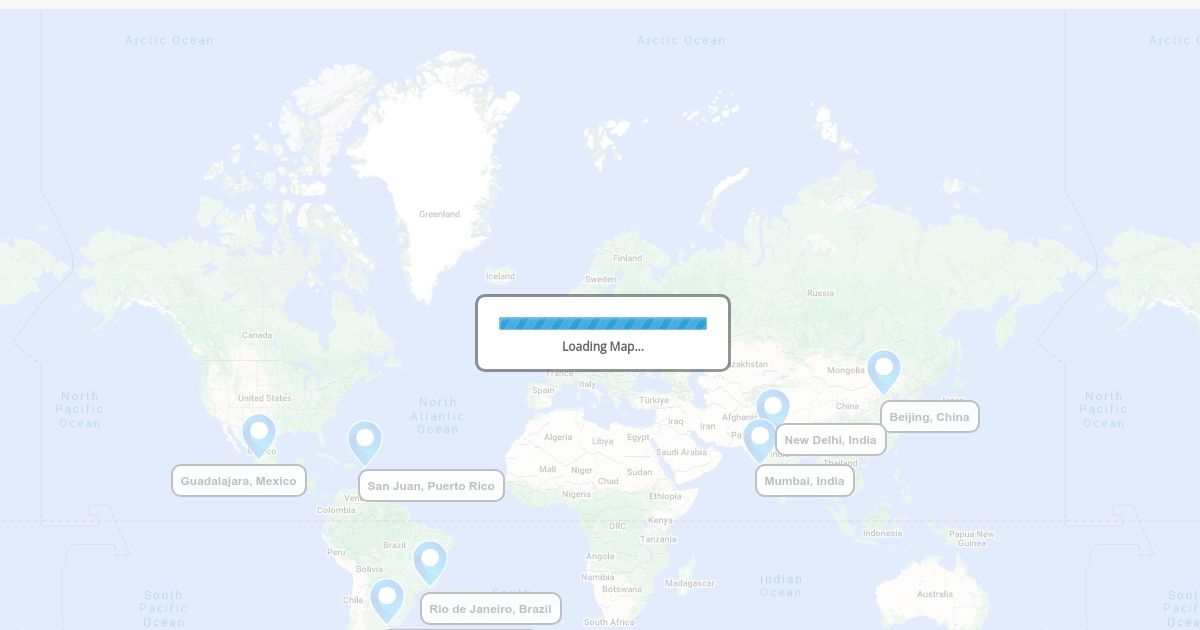
Task: Select the map pin beside Chile
Action: 387,600
